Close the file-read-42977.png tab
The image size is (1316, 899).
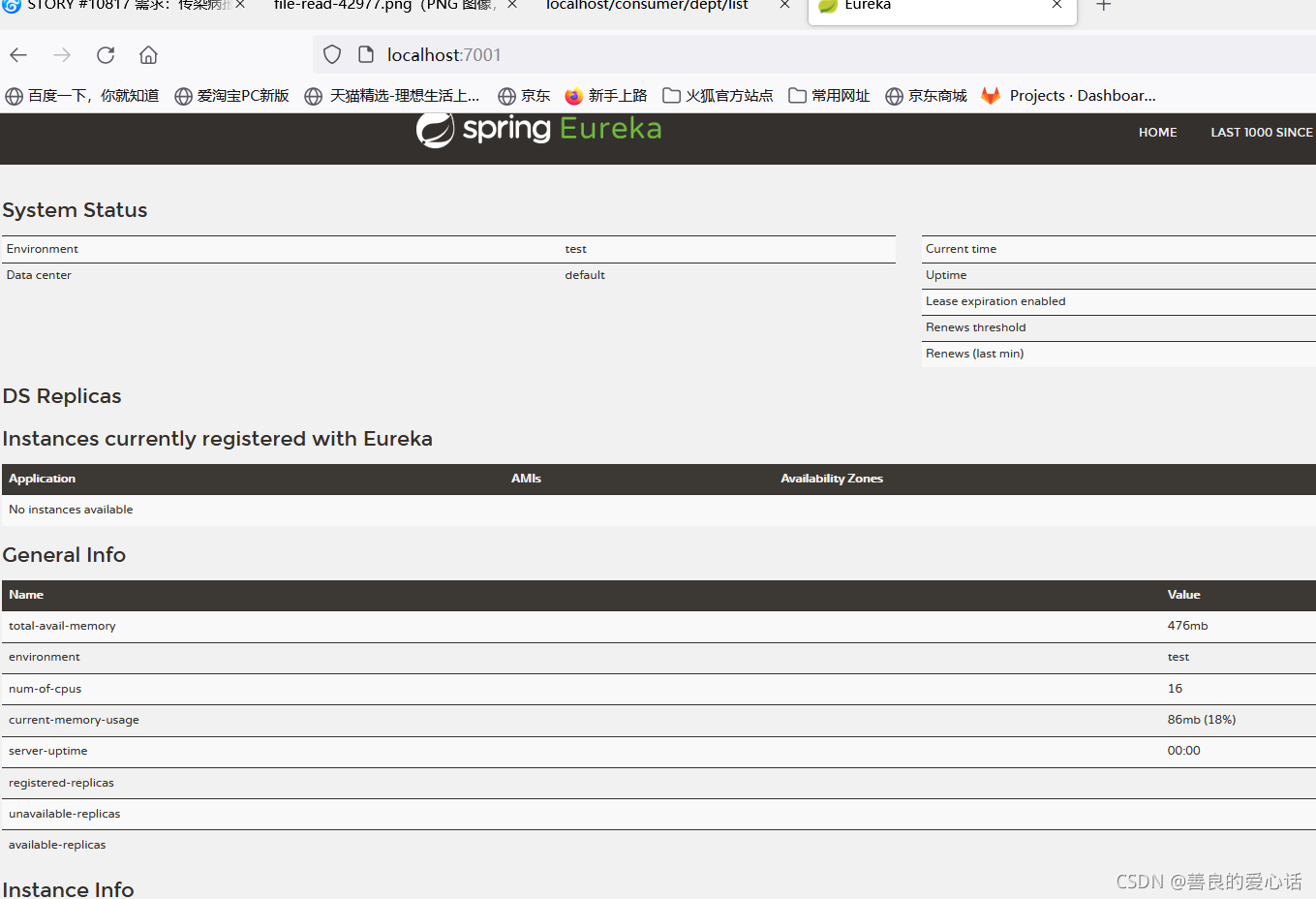click(512, 5)
